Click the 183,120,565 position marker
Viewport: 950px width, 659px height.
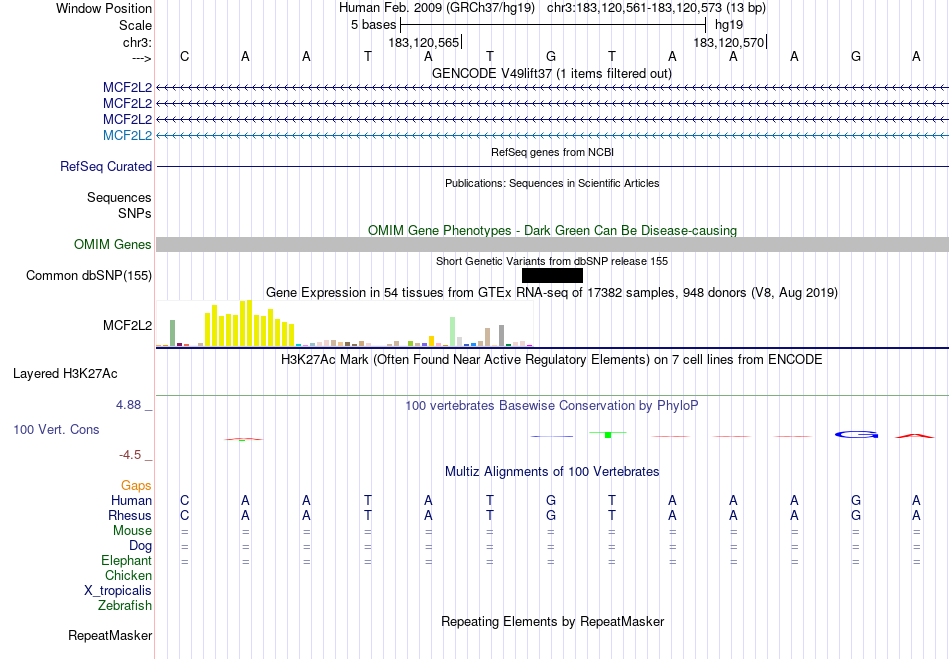tap(424, 42)
